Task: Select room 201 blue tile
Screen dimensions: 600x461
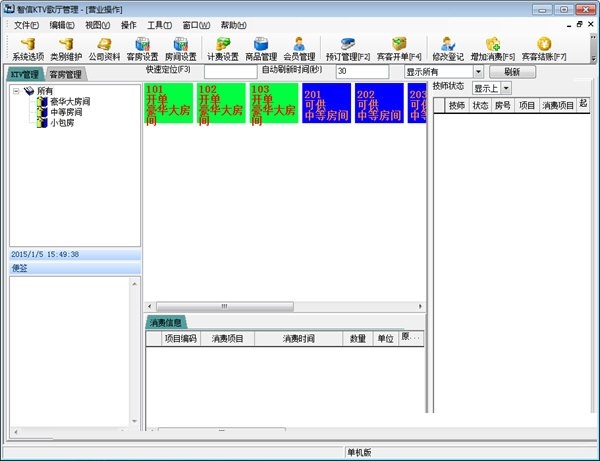Action: point(326,103)
